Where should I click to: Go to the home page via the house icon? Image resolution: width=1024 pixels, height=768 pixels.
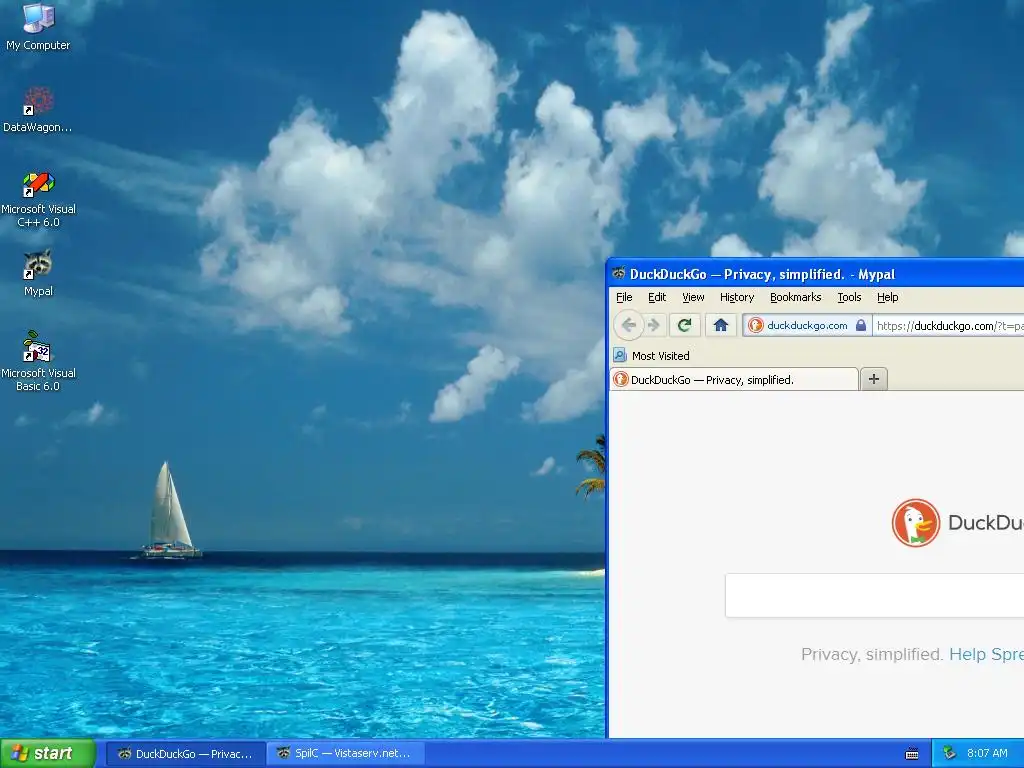click(720, 325)
